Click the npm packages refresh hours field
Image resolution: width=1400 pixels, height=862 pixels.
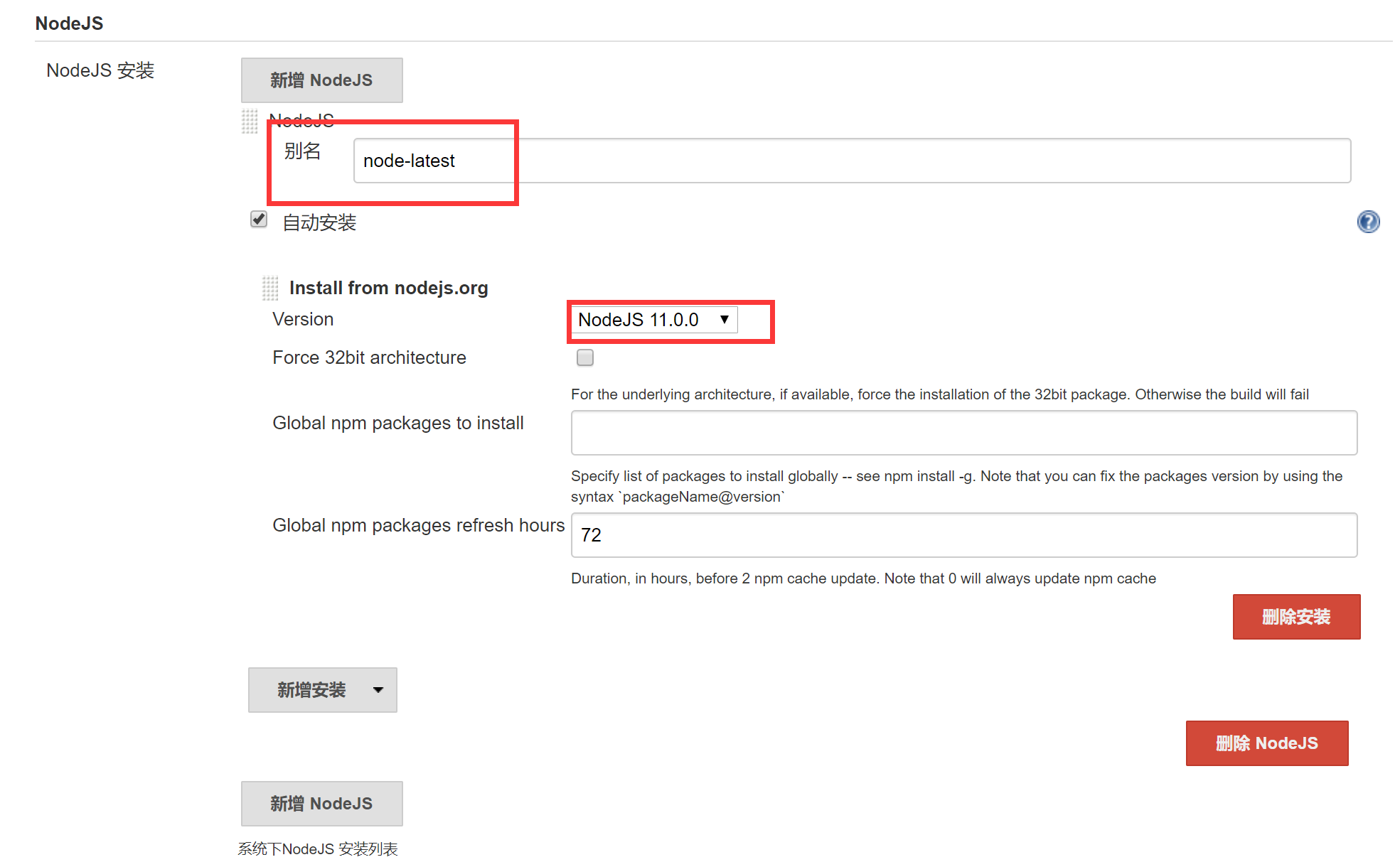[964, 535]
